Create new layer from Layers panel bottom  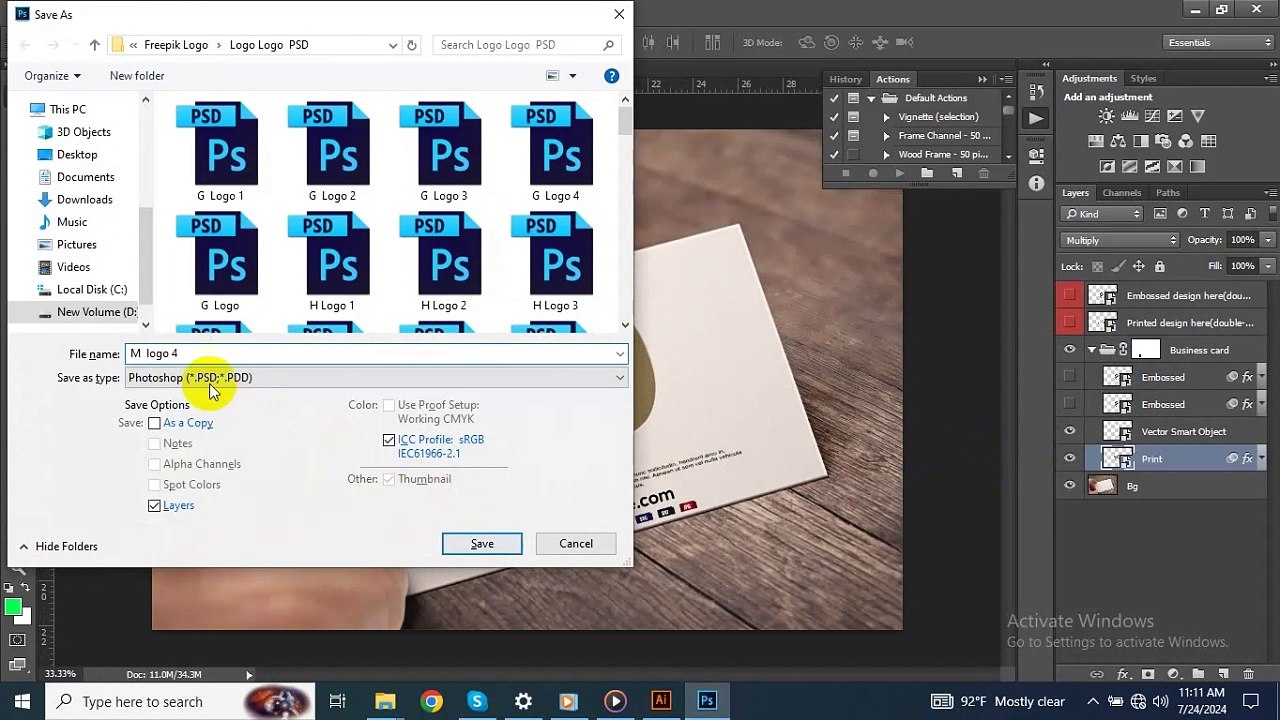point(1223,674)
